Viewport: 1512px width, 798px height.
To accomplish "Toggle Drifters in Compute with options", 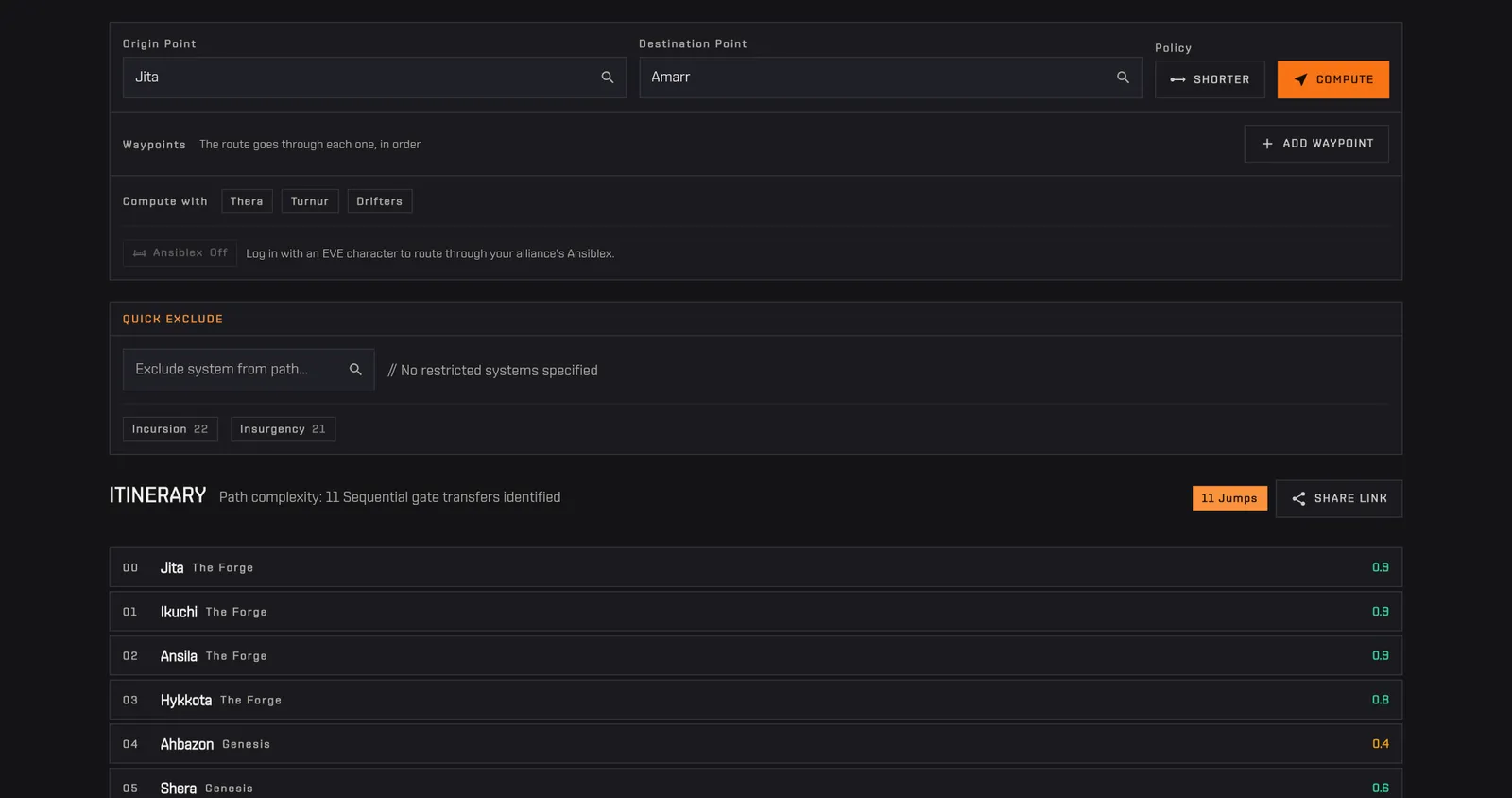I will [380, 201].
